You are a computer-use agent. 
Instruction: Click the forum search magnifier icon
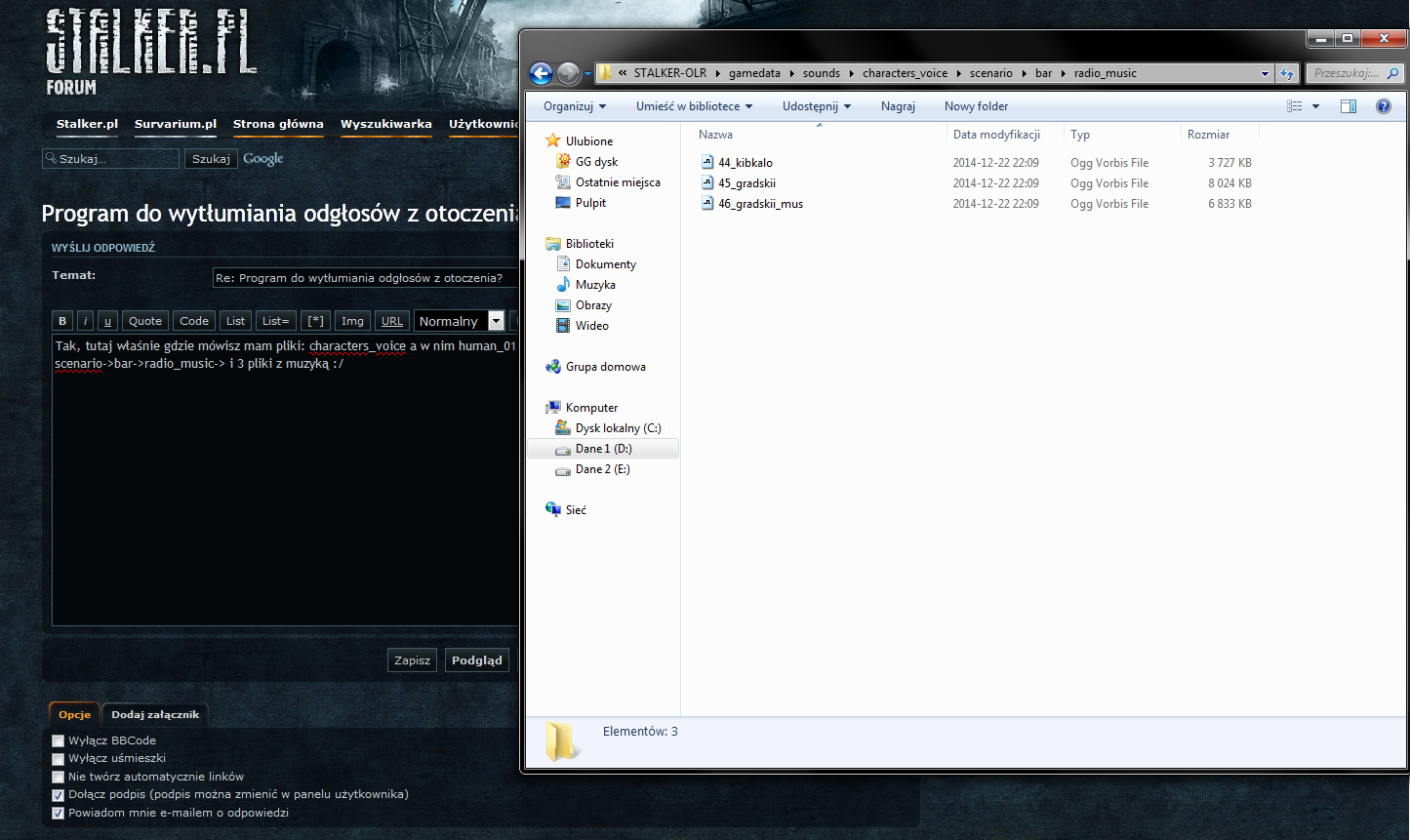(x=51, y=157)
